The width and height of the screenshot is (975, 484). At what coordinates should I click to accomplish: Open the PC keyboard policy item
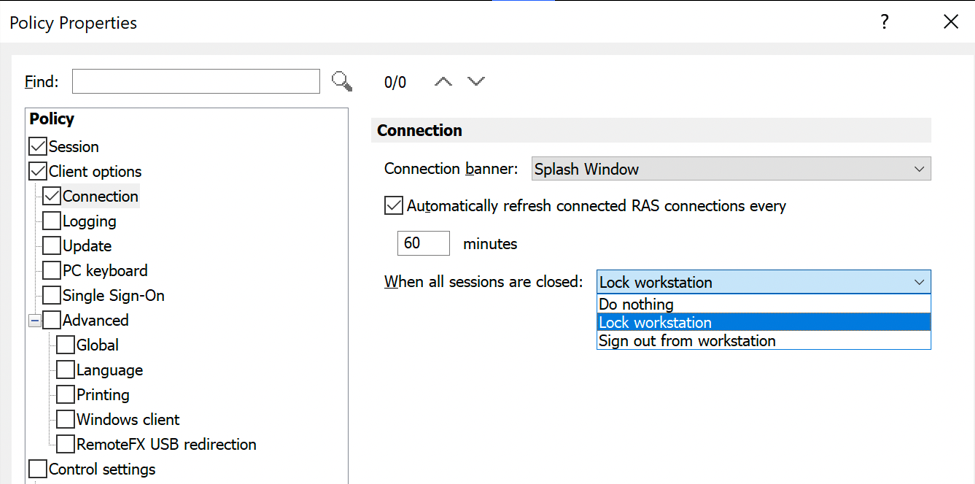click(x=104, y=271)
